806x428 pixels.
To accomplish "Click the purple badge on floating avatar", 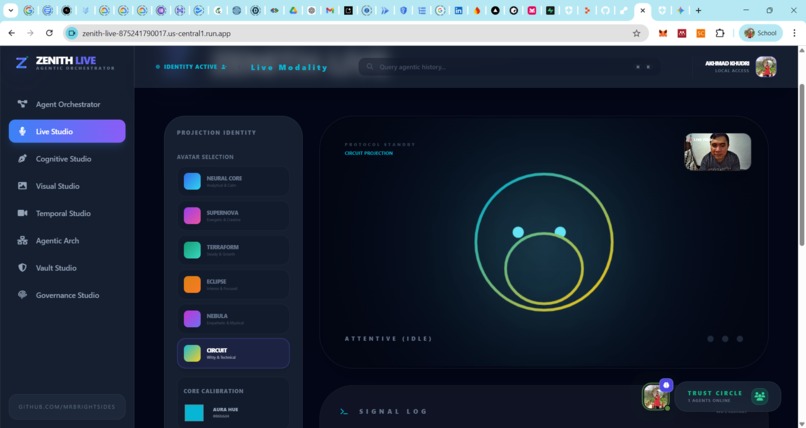I will [x=666, y=385].
